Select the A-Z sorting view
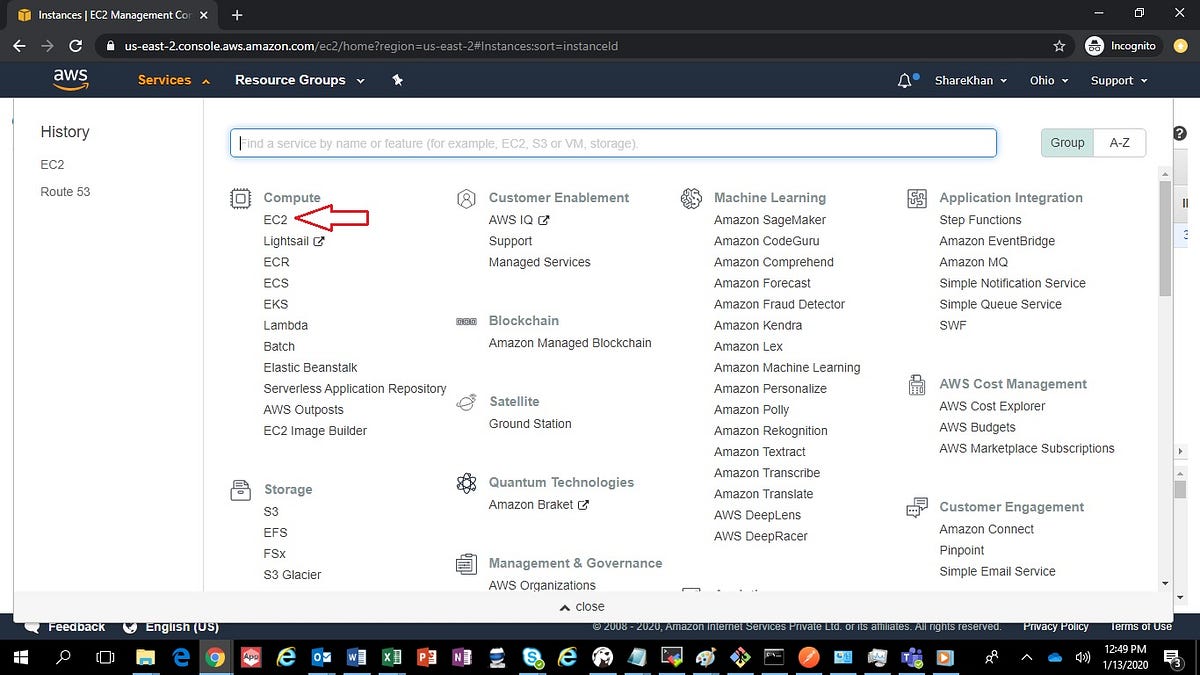The image size is (1200, 675). [1119, 142]
